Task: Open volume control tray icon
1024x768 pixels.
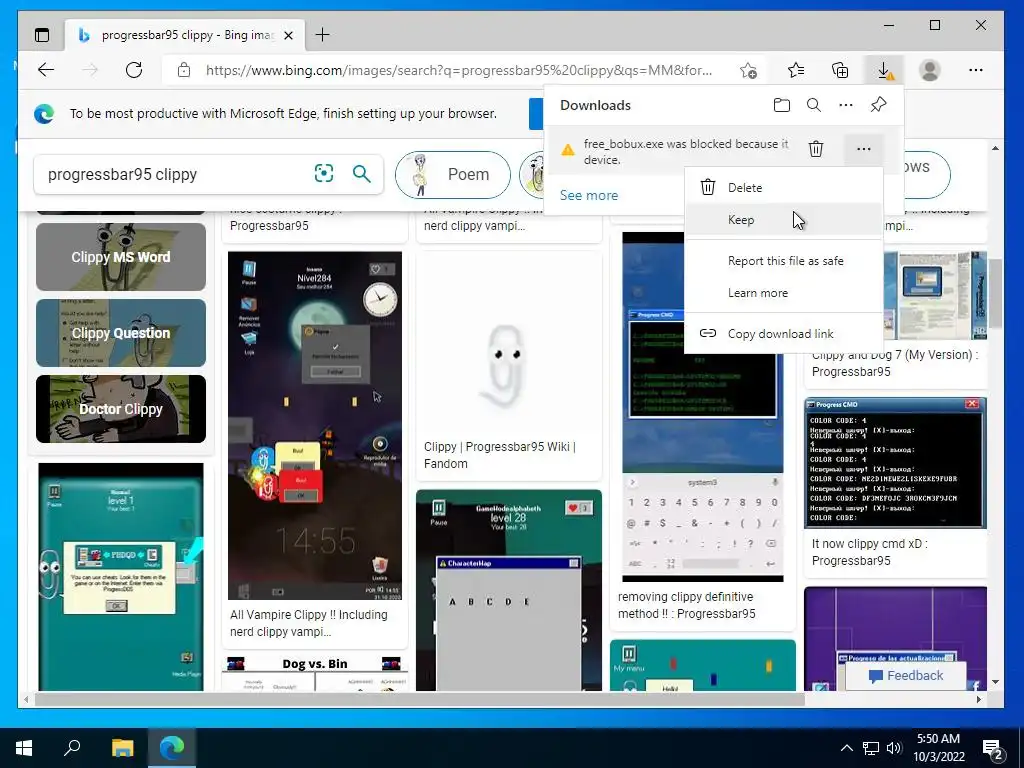Action: point(894,748)
